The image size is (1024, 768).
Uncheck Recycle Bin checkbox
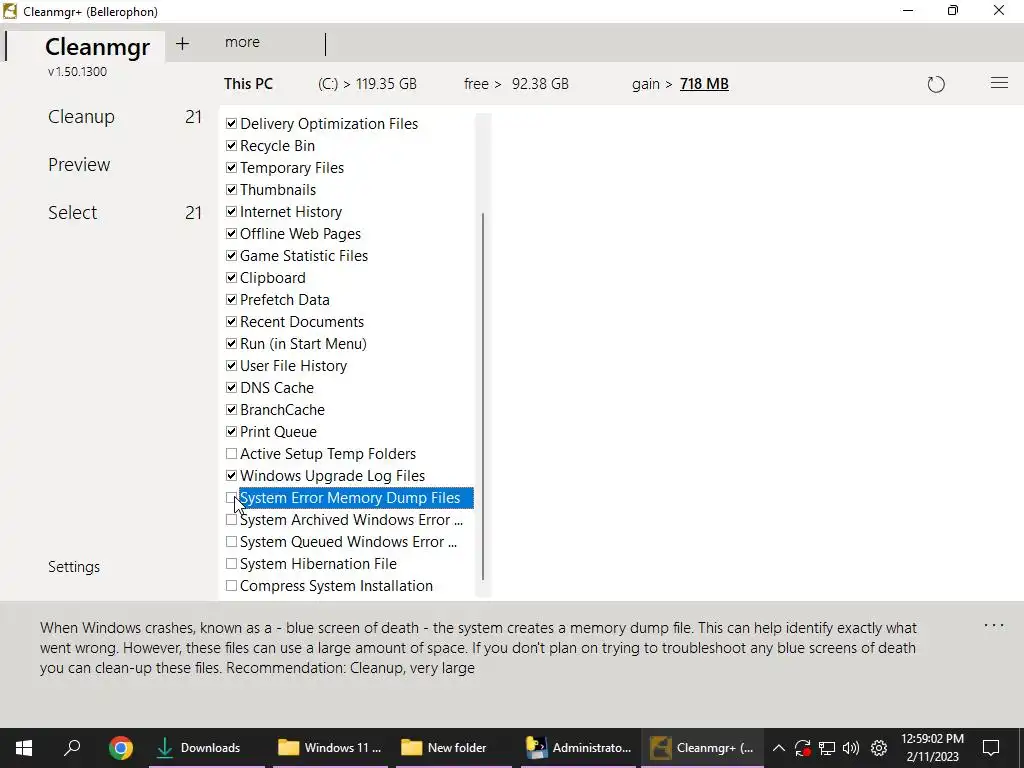(x=231, y=146)
